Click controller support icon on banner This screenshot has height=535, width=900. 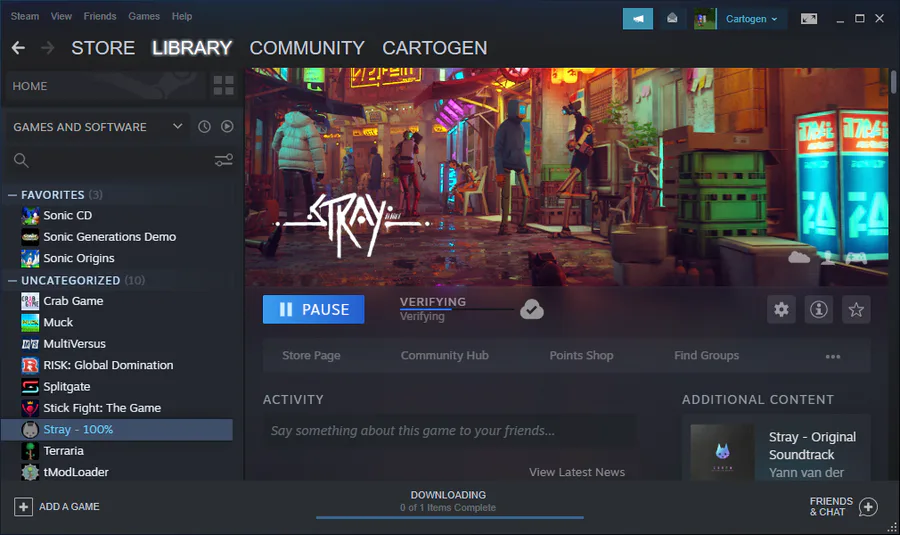pyautogui.click(x=856, y=258)
